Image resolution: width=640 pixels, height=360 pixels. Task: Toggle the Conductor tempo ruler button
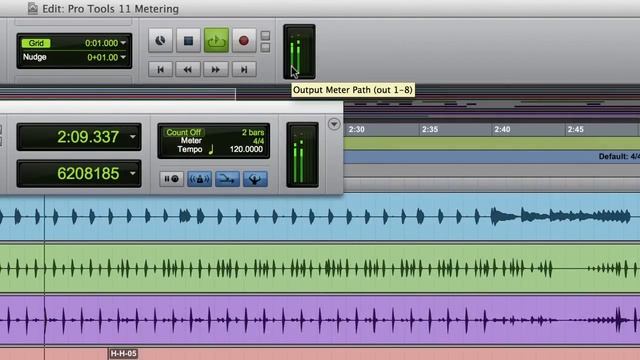click(255, 179)
